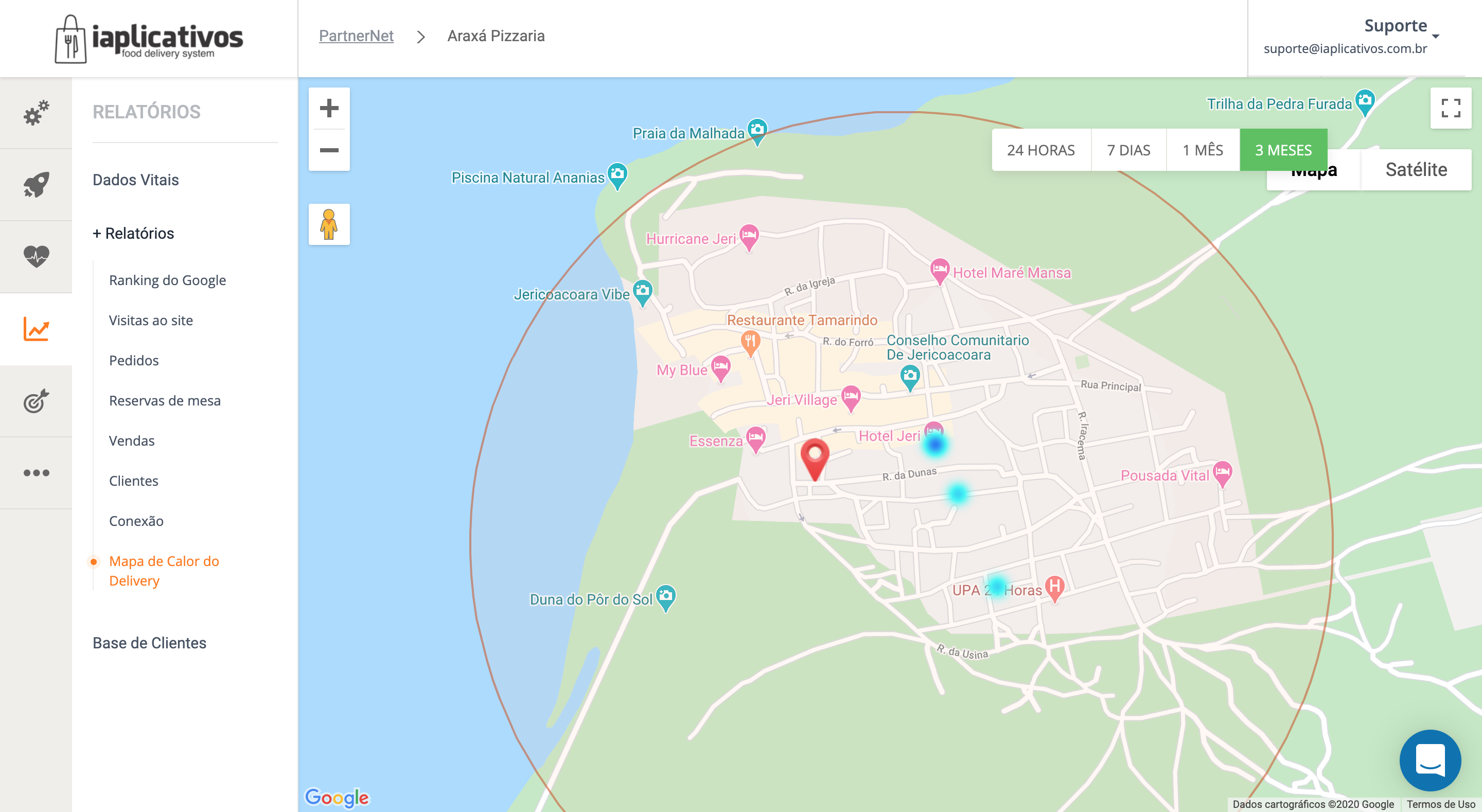Open Clientes report
The height and width of the screenshot is (812, 1482).
[x=133, y=481]
